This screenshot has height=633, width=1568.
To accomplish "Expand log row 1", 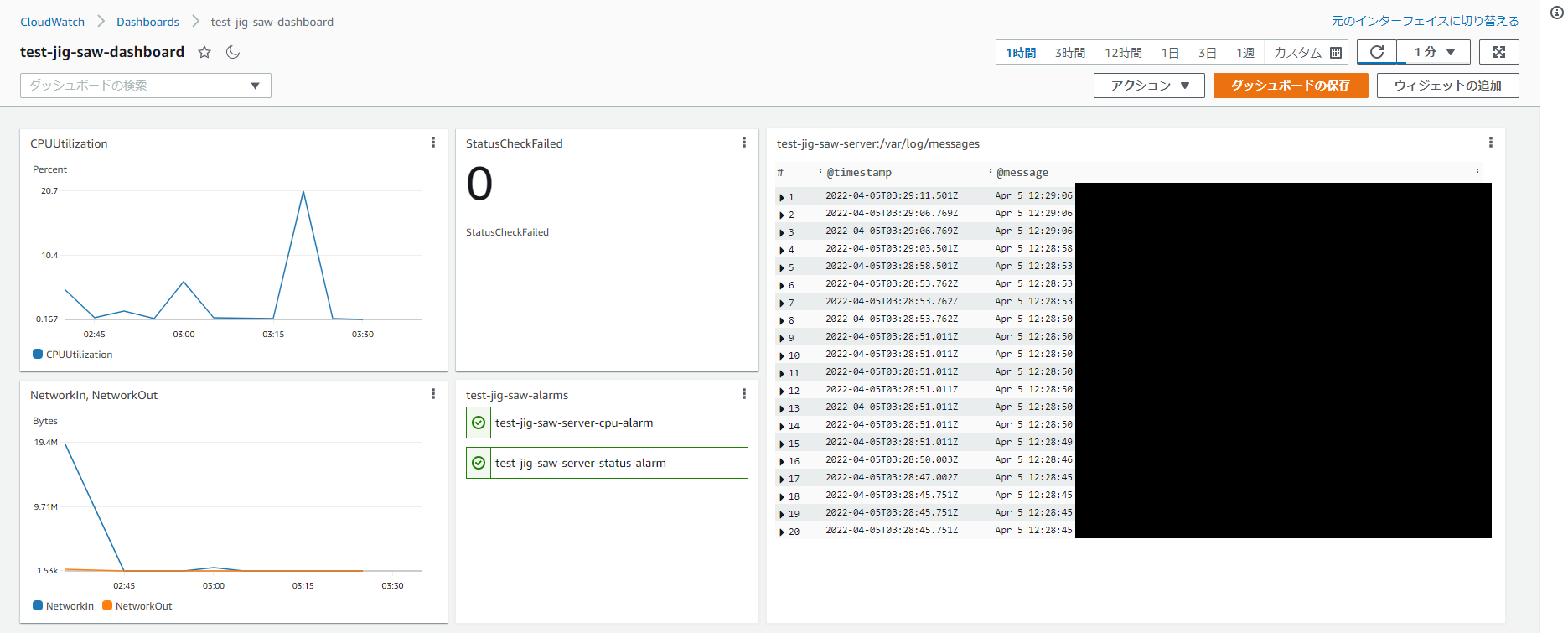I will click(782, 197).
